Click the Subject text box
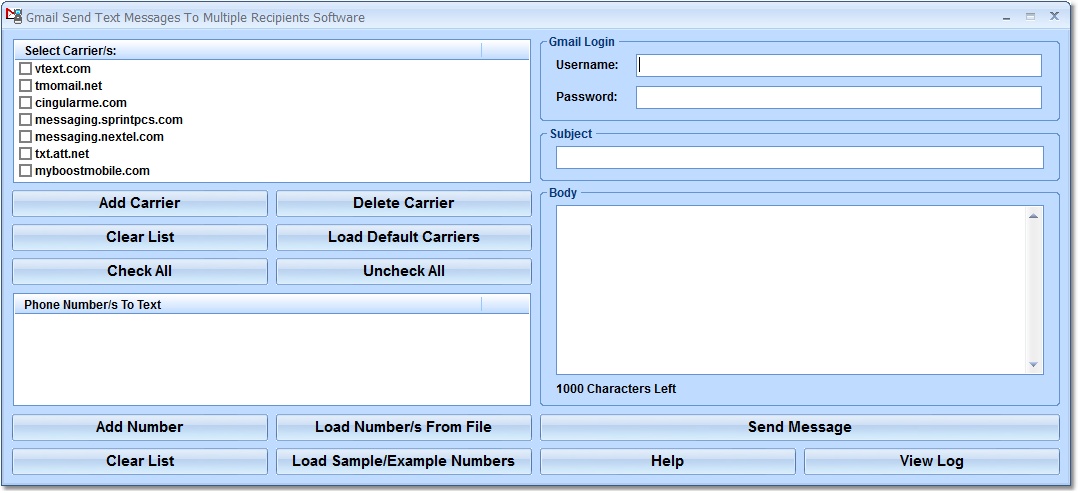 point(800,157)
